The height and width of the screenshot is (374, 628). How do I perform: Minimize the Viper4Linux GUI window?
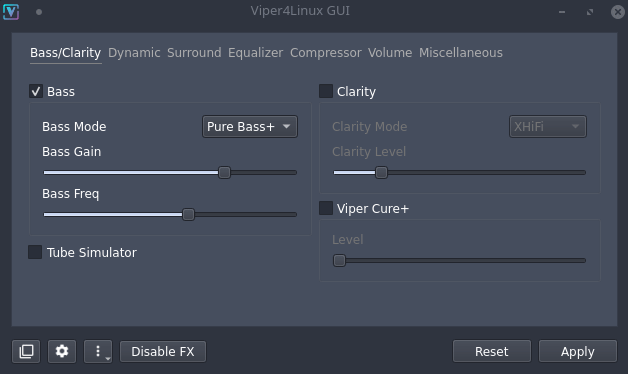[562, 12]
